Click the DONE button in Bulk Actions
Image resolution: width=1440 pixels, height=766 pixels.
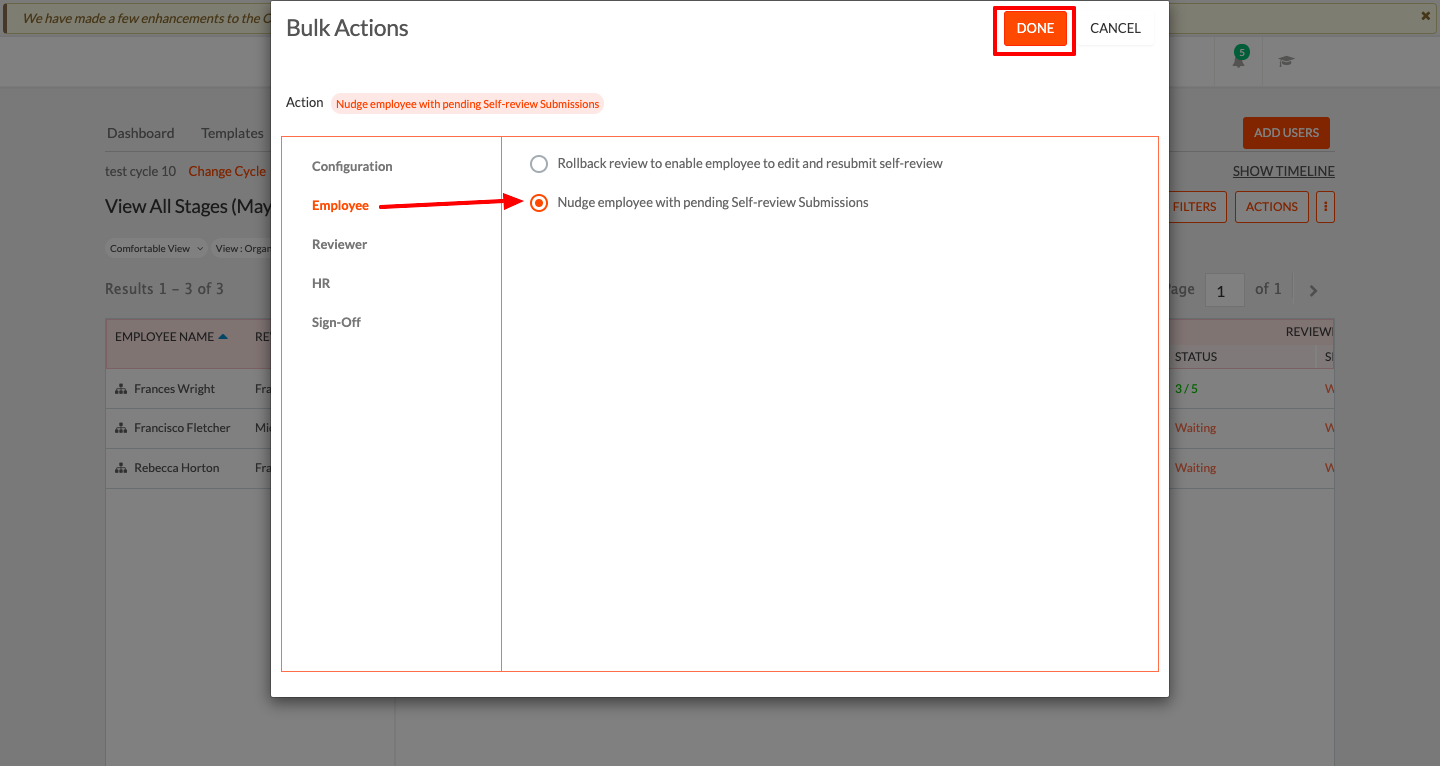[1035, 29]
